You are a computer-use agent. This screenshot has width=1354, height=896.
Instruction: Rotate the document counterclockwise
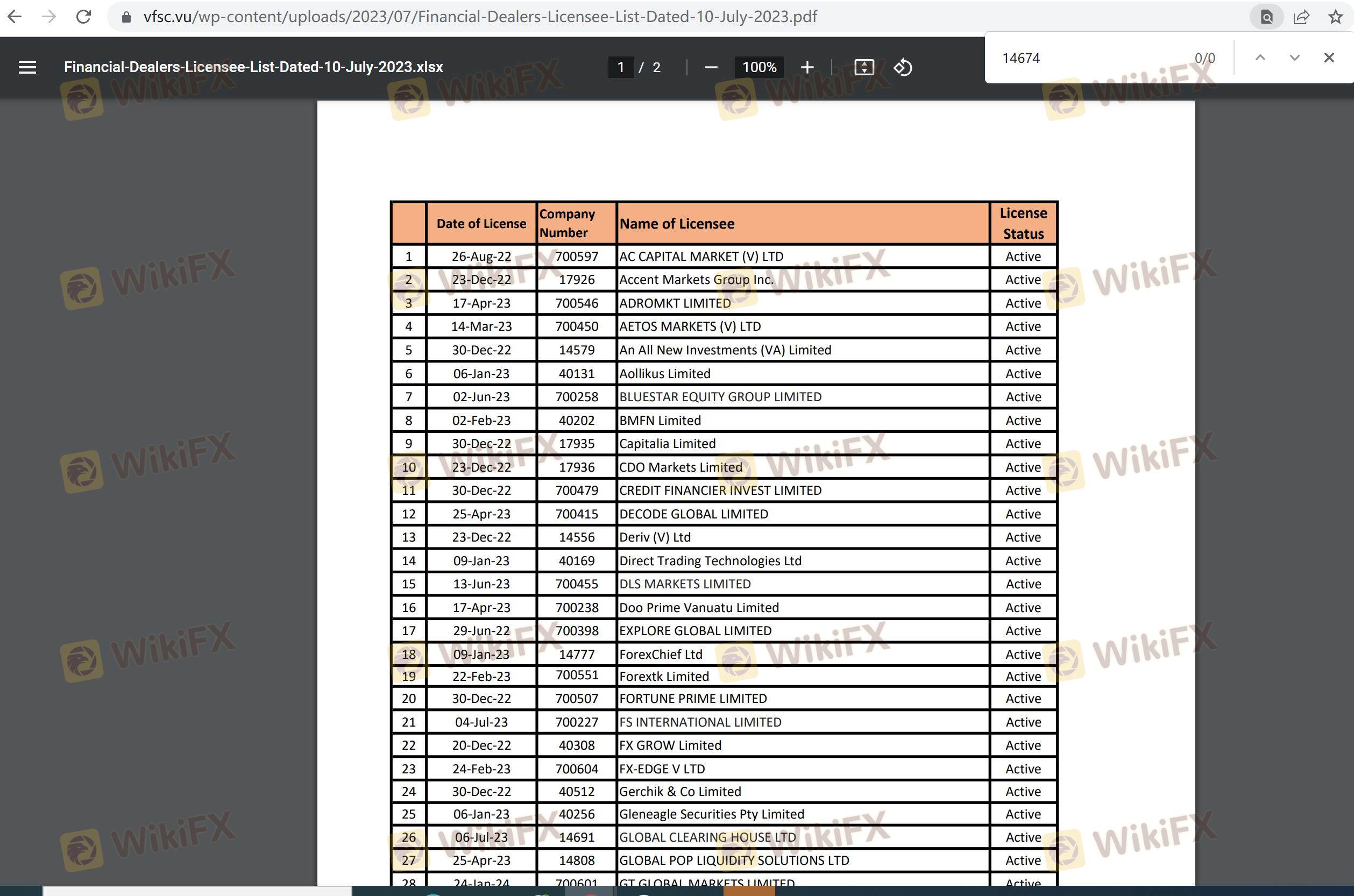903,67
